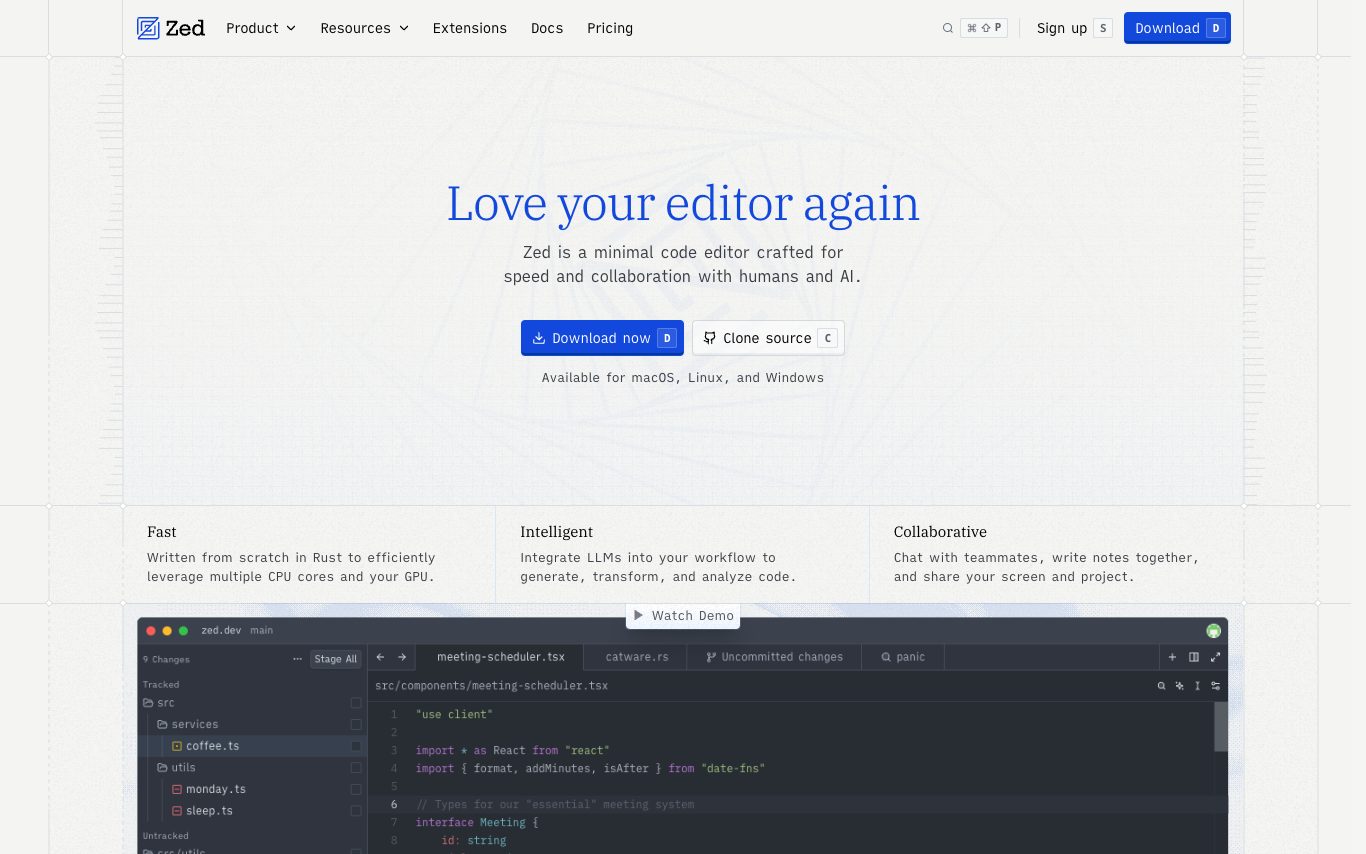The height and width of the screenshot is (854, 1366).
Task: Toggle the src folder staging checkbox
Action: [356, 703]
